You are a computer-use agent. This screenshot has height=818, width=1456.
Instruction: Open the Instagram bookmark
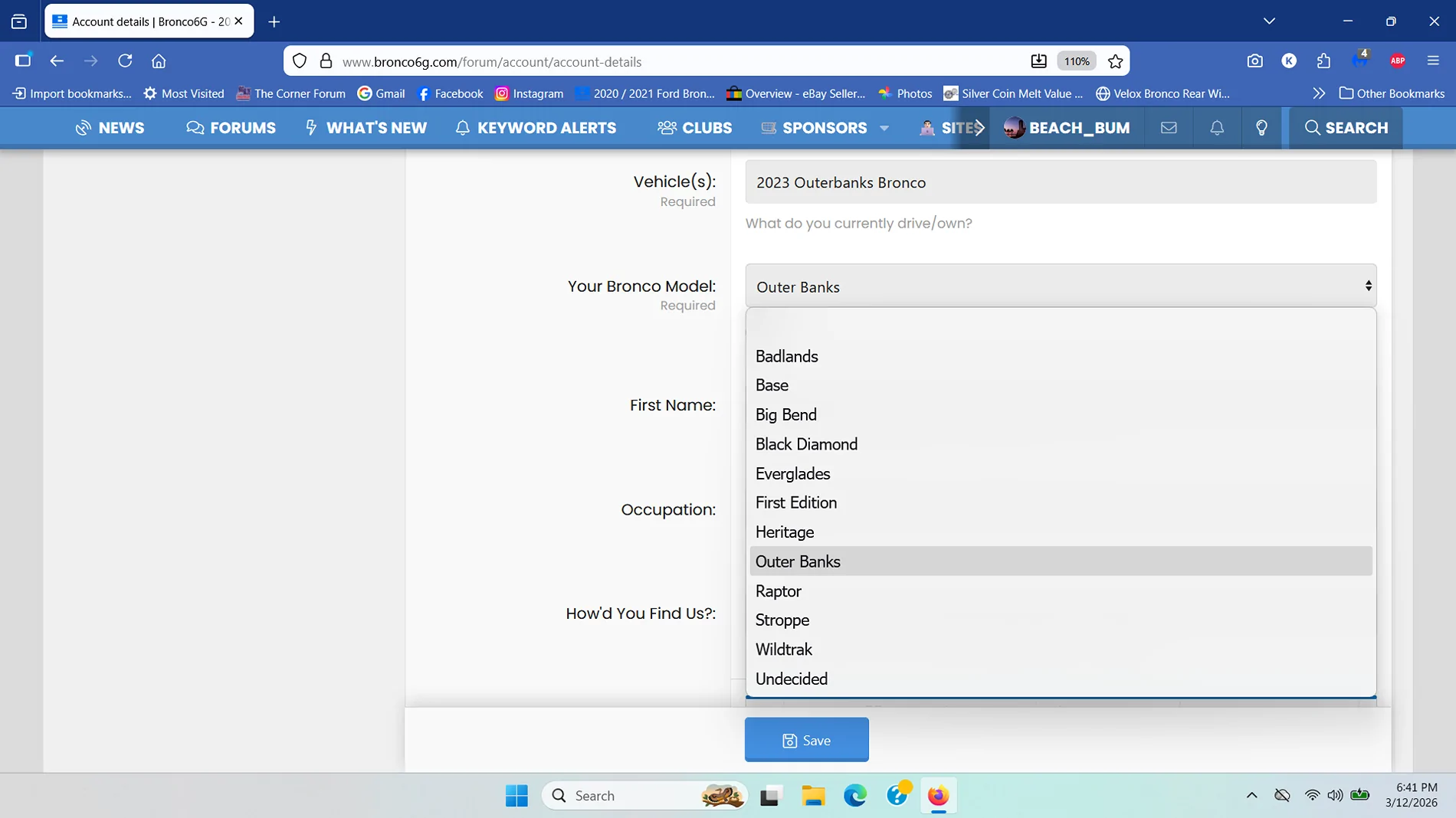pyautogui.click(x=530, y=93)
